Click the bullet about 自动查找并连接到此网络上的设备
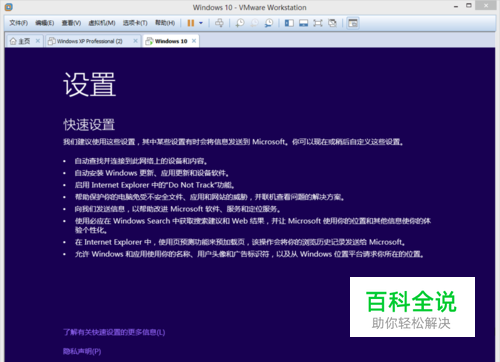 click(x=141, y=161)
